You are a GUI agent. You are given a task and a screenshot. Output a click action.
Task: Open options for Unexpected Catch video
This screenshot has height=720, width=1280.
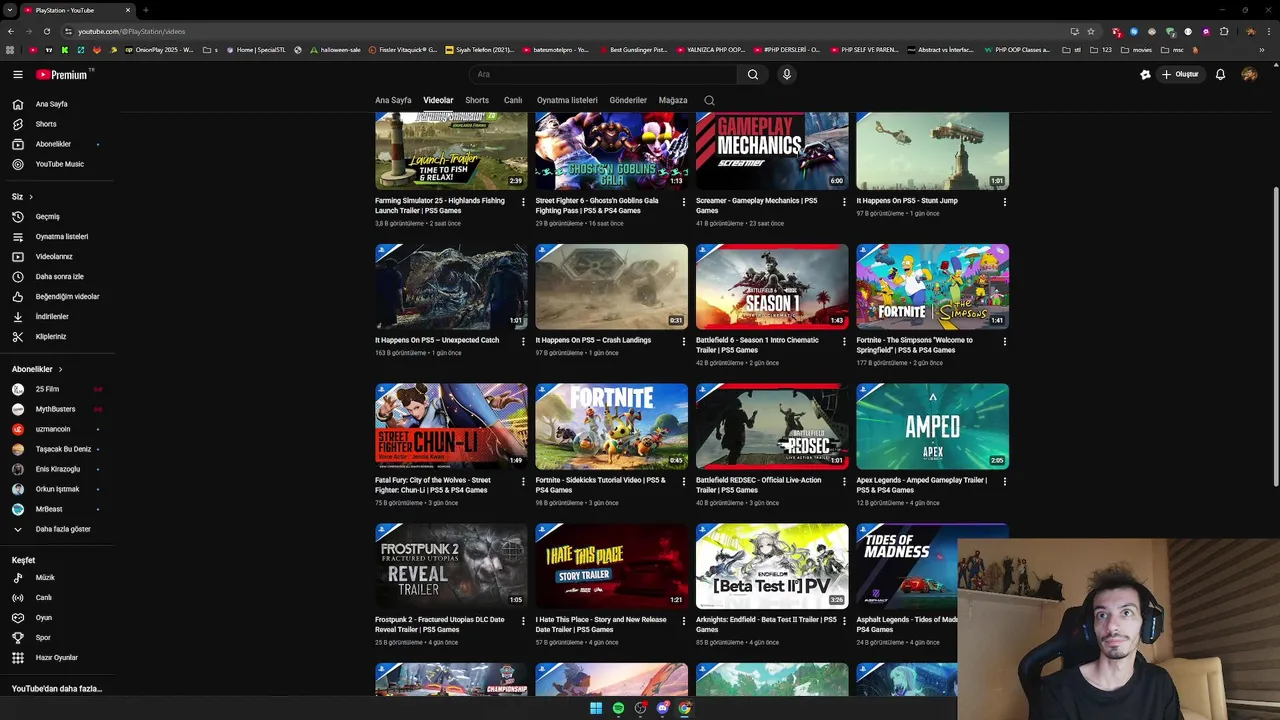[523, 341]
